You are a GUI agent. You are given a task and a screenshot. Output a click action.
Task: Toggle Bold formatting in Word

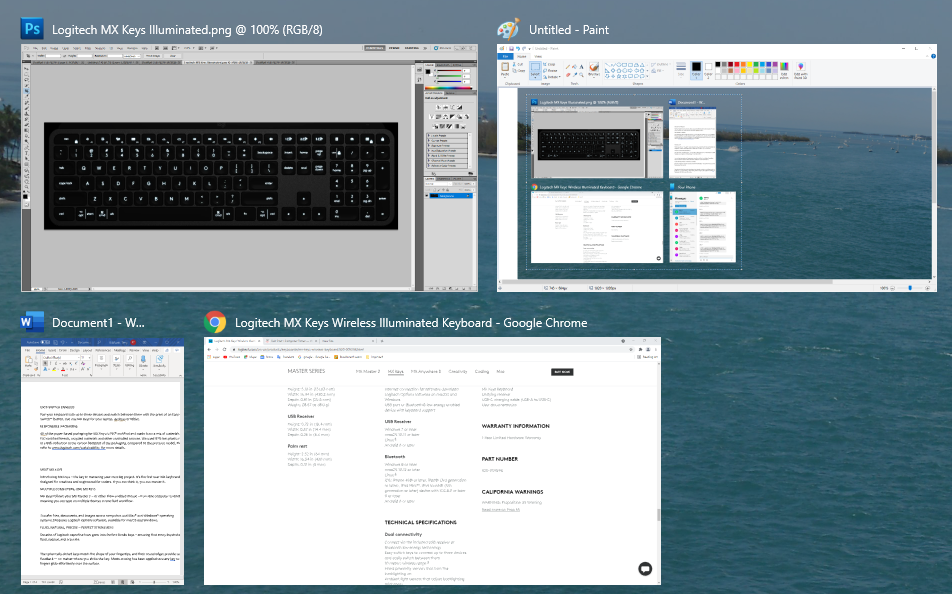44,363
